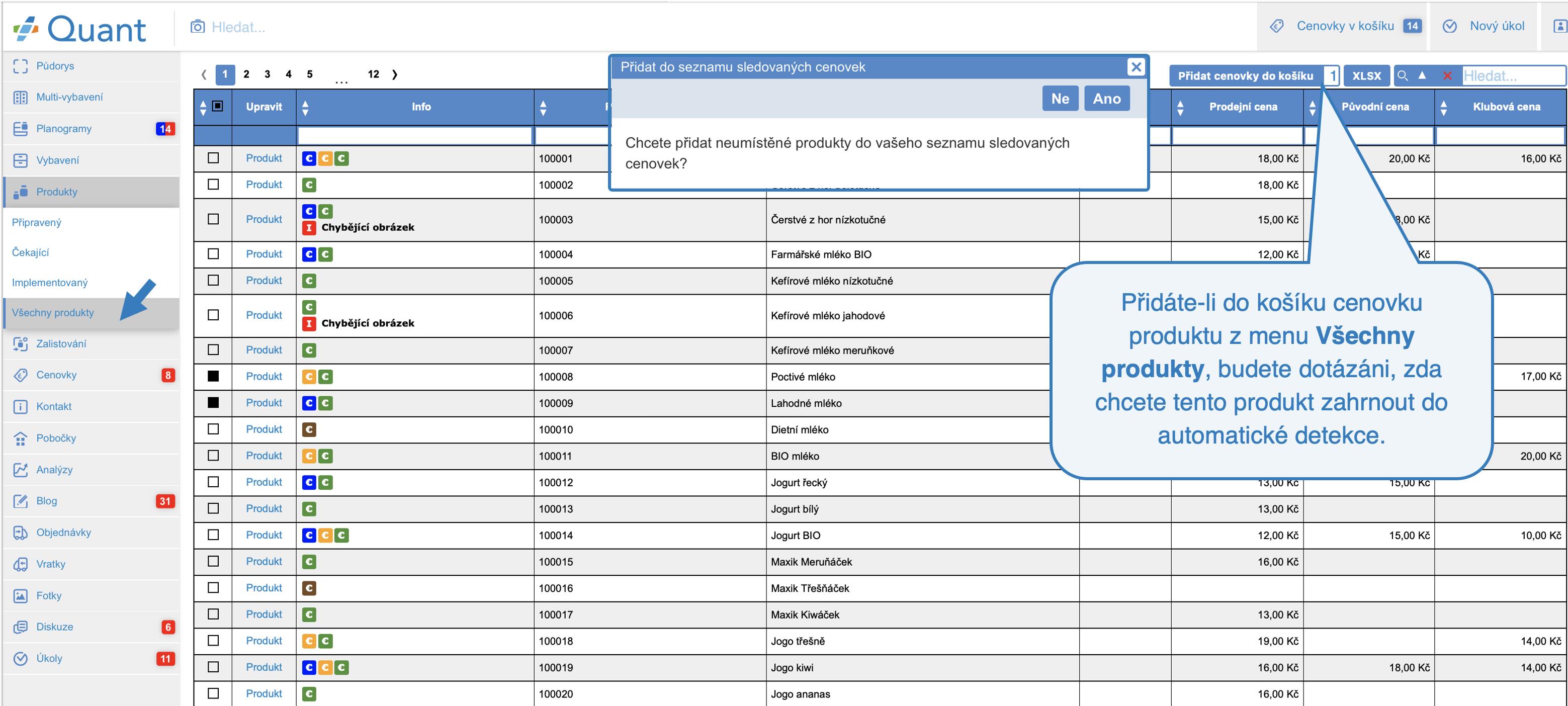Open the Blog edit icon
Viewport: 1568px width, 706px height.
coord(20,501)
